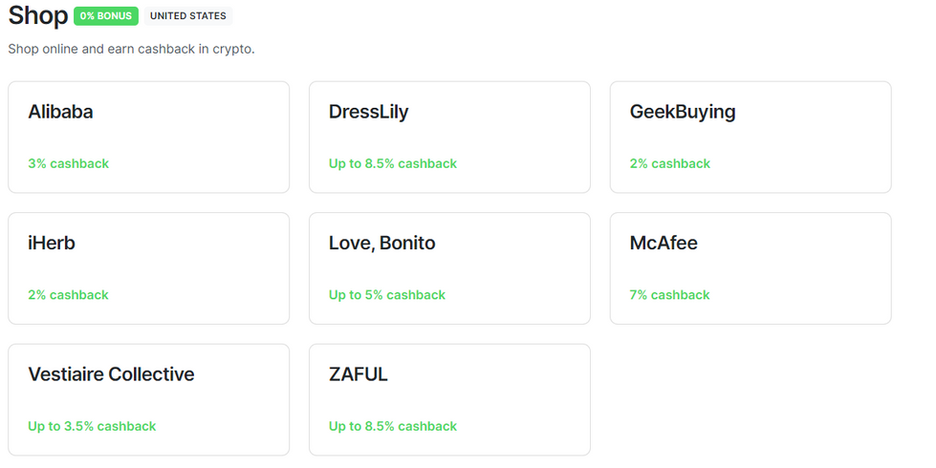Screen dimensions: 936x468
Task: Choose the iHerb shop title
Action: click(52, 243)
